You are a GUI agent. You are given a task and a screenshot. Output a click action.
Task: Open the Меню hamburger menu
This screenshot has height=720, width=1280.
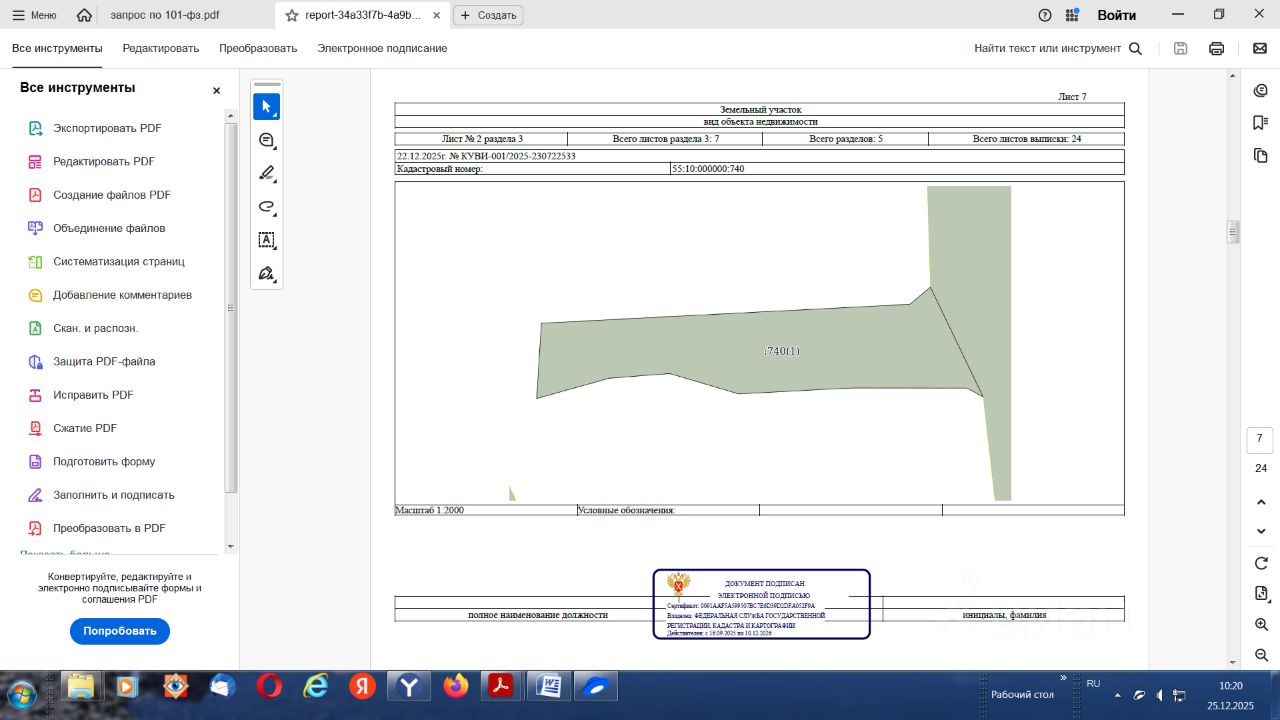(34, 15)
